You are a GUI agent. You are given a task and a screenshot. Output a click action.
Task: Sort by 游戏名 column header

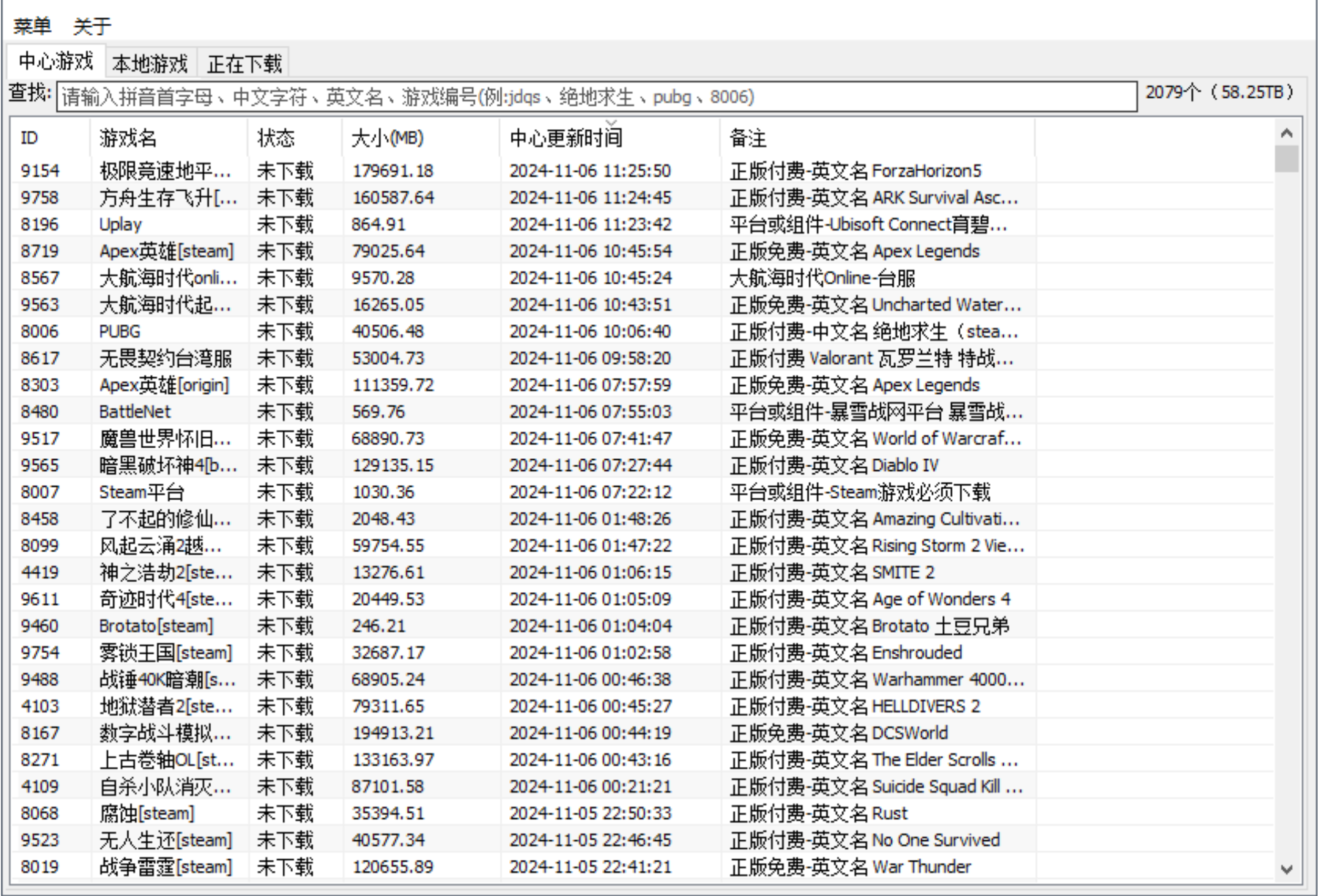point(169,138)
